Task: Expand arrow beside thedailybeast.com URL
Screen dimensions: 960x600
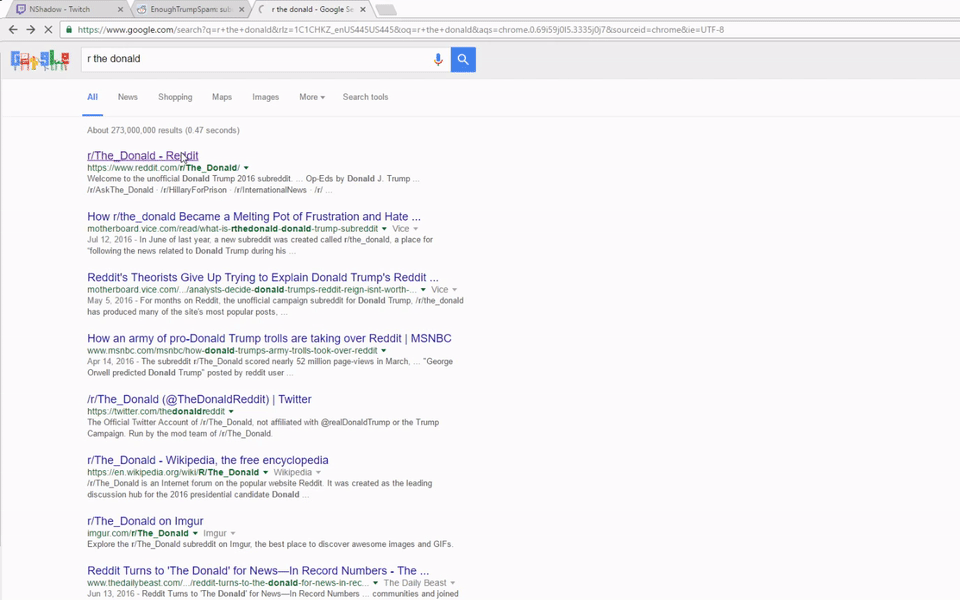Action: point(375,583)
